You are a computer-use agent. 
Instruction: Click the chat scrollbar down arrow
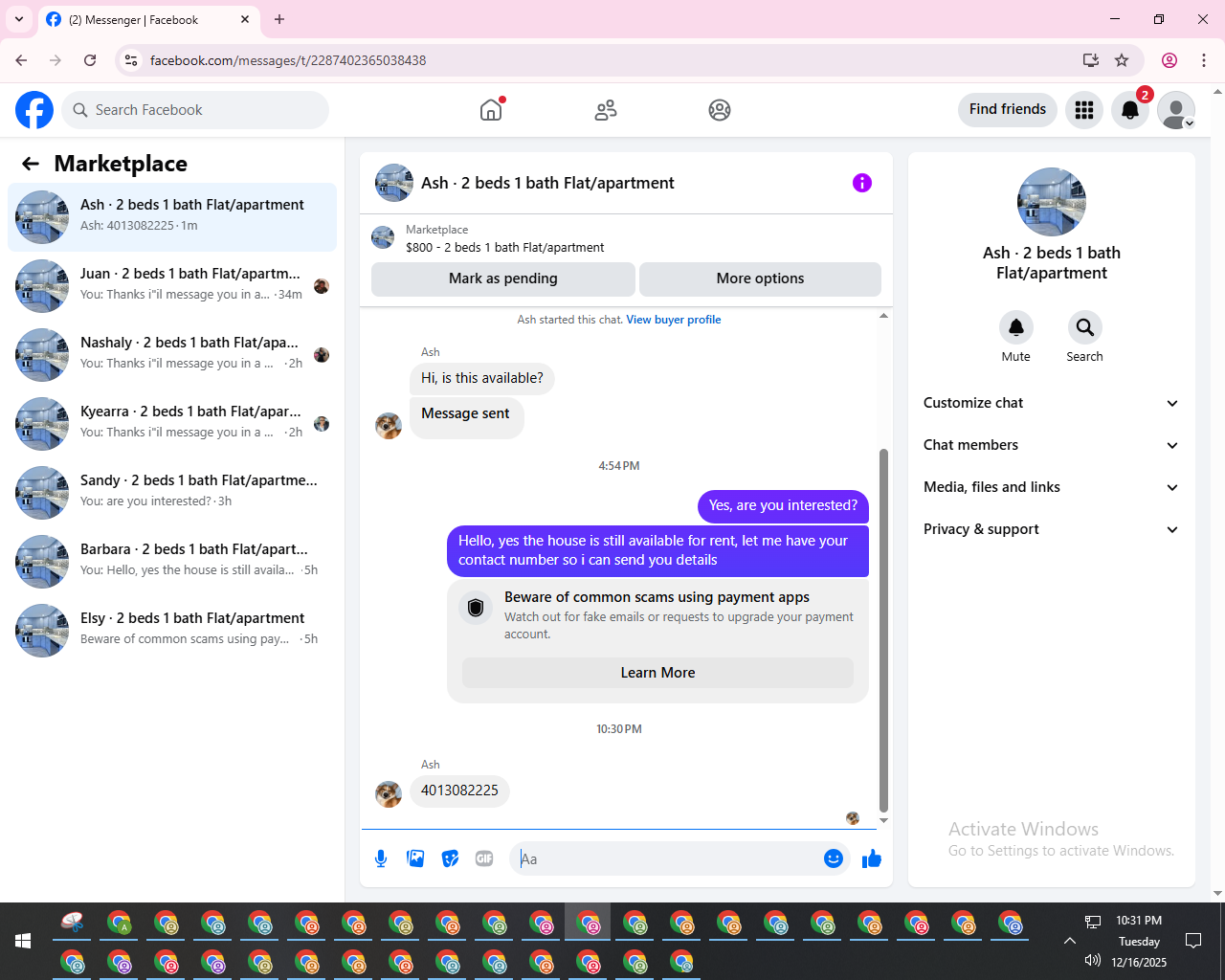tap(883, 820)
